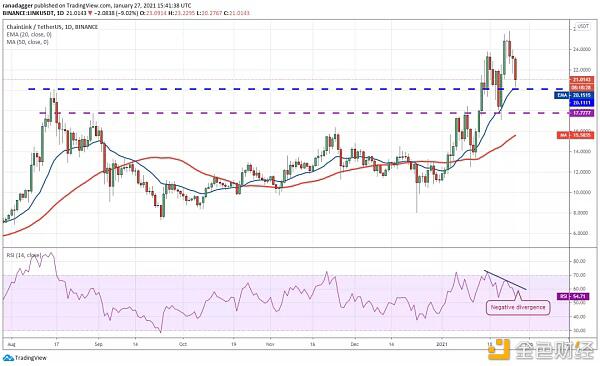Image resolution: width=600 pixels, height=366 pixels.
Task: Click the MA (50, close, 0) indicator legend
Action: tap(28, 42)
